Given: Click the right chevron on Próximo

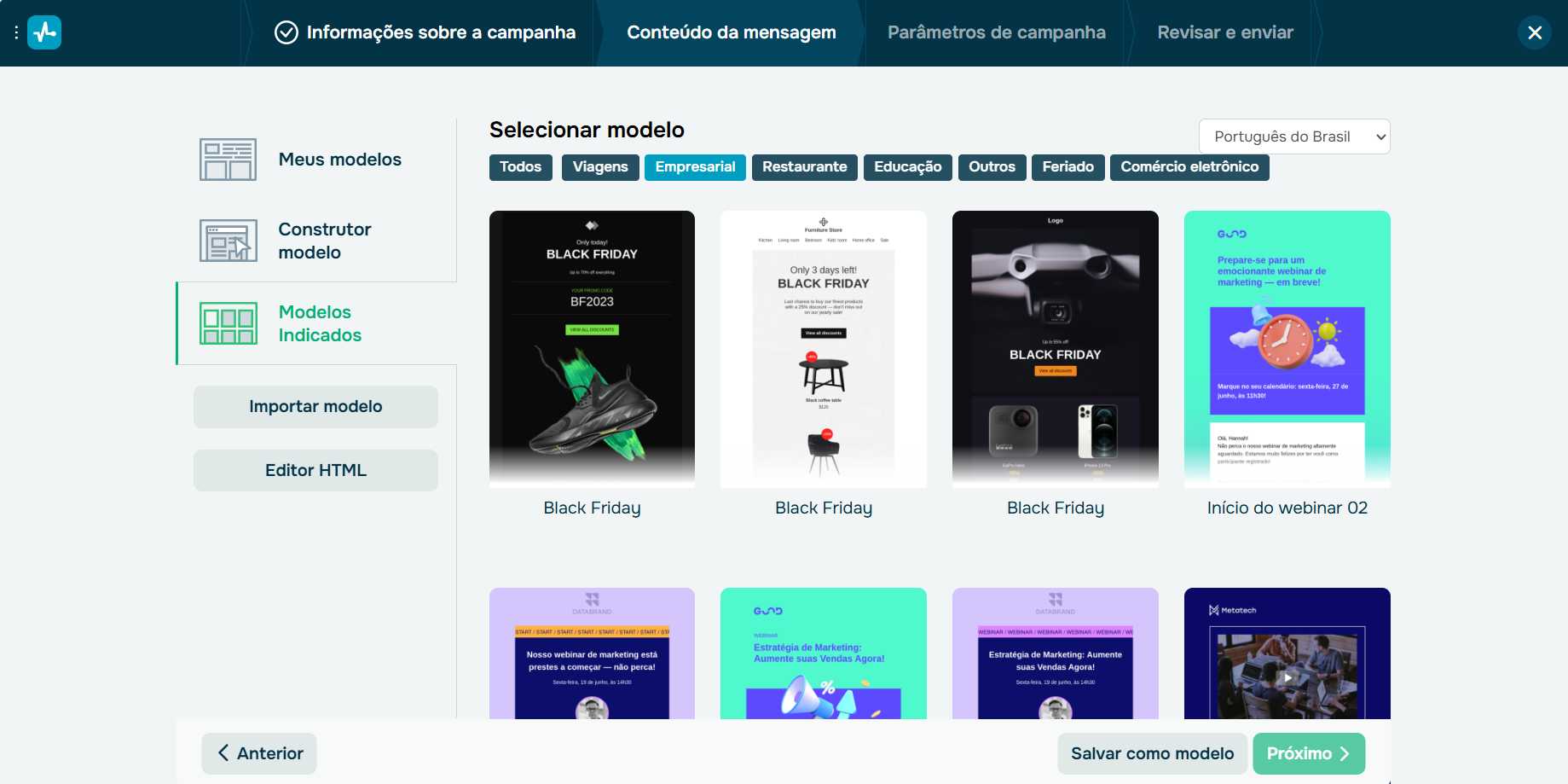Looking at the screenshot, I should coord(1345,753).
